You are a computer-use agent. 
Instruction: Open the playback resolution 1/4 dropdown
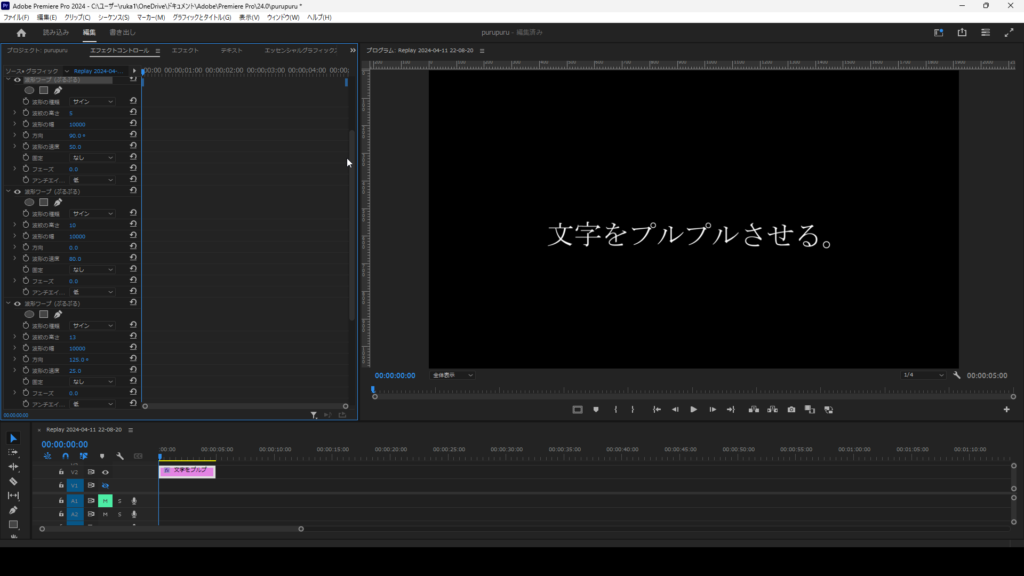923,375
